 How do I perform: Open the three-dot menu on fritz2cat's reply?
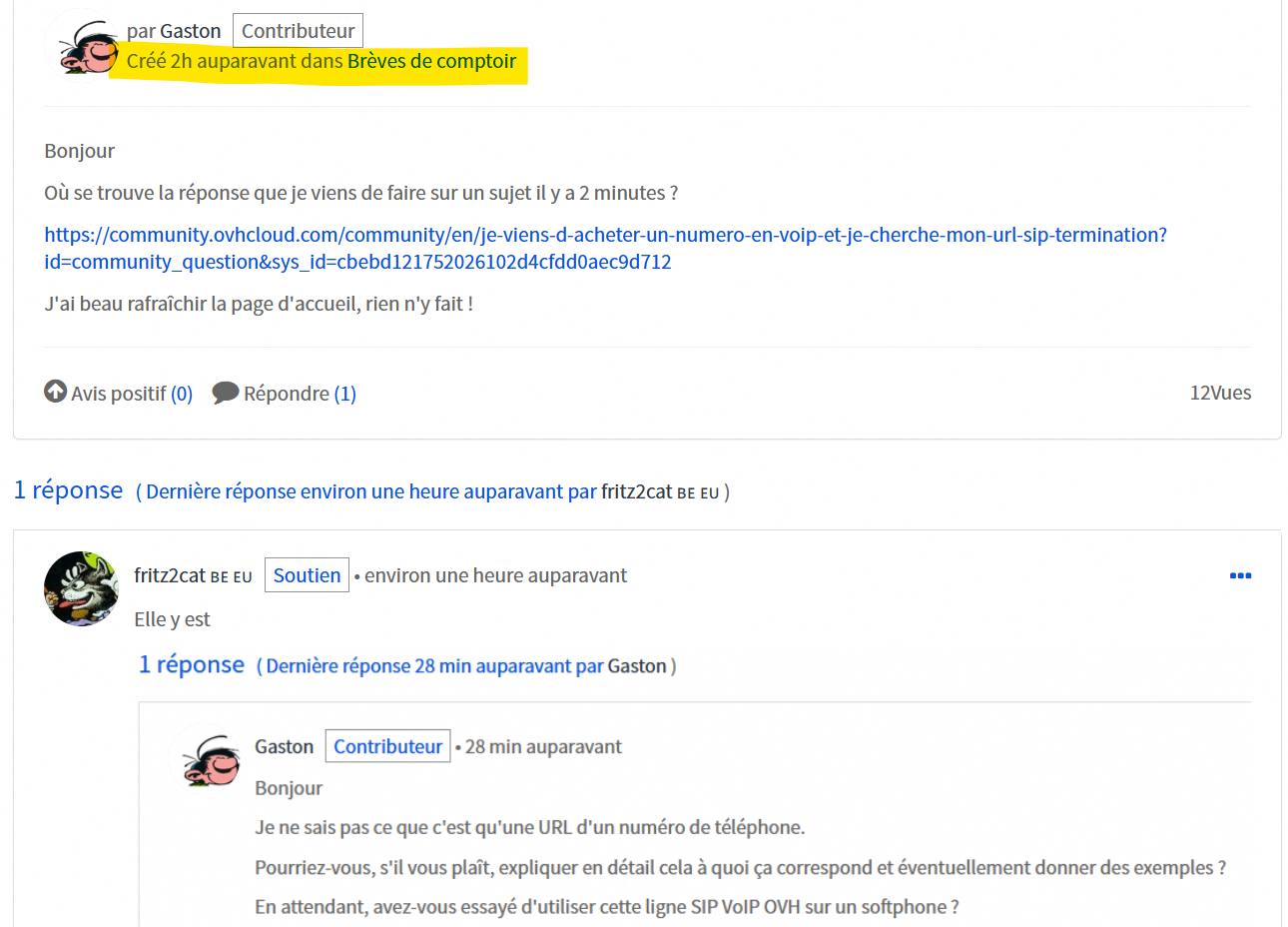1240,575
